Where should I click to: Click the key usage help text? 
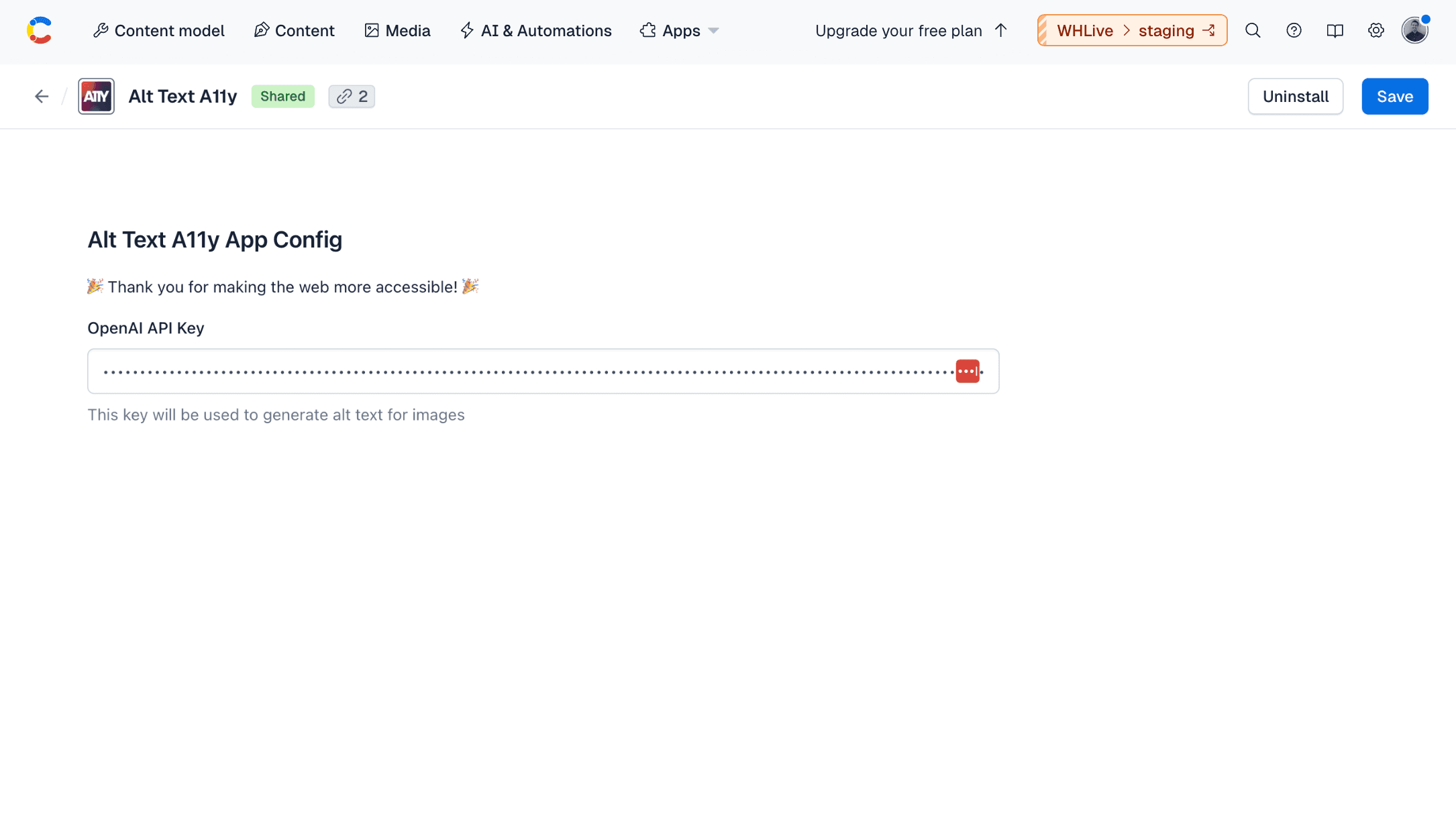click(x=276, y=415)
